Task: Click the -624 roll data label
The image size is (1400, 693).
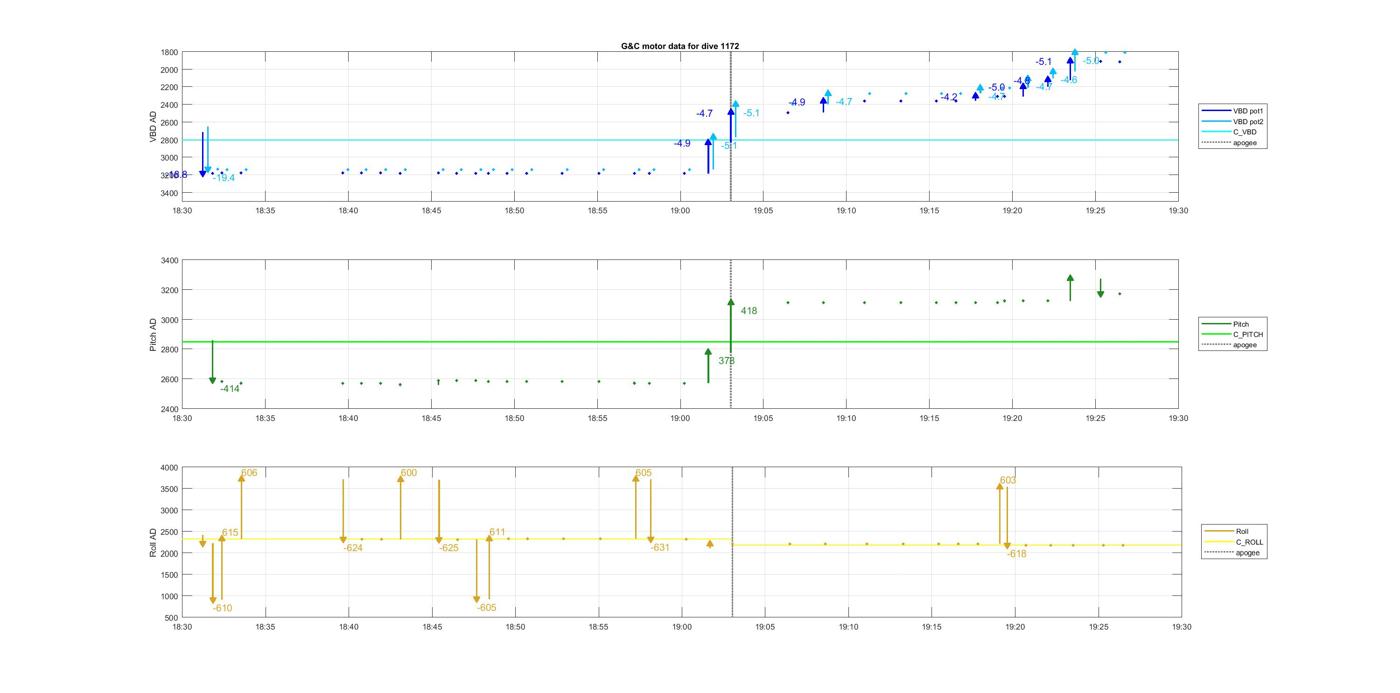Action: (x=353, y=548)
